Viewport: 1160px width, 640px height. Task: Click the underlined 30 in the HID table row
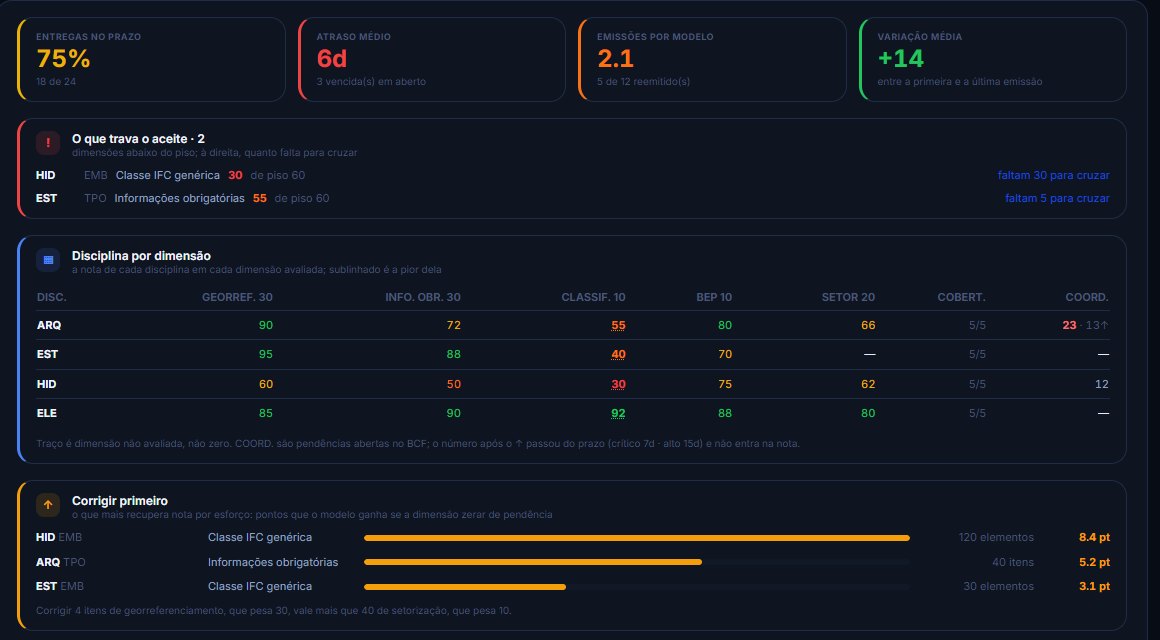[618, 384]
